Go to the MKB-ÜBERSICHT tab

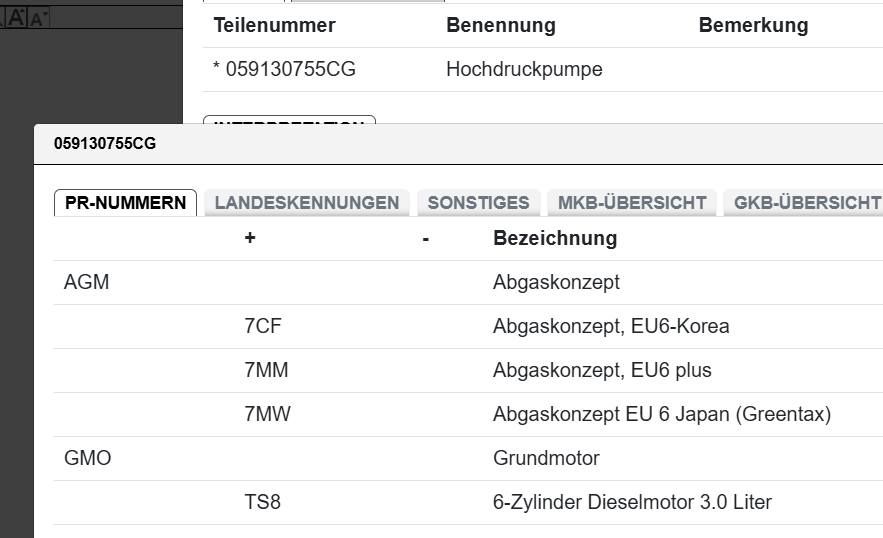[632, 203]
